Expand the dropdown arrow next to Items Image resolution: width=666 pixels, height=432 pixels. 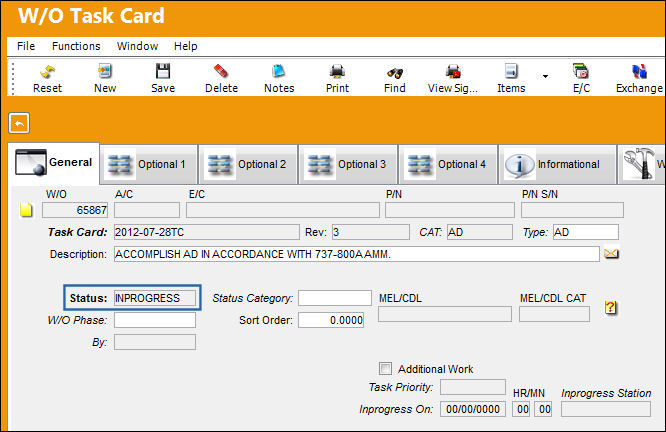545,76
